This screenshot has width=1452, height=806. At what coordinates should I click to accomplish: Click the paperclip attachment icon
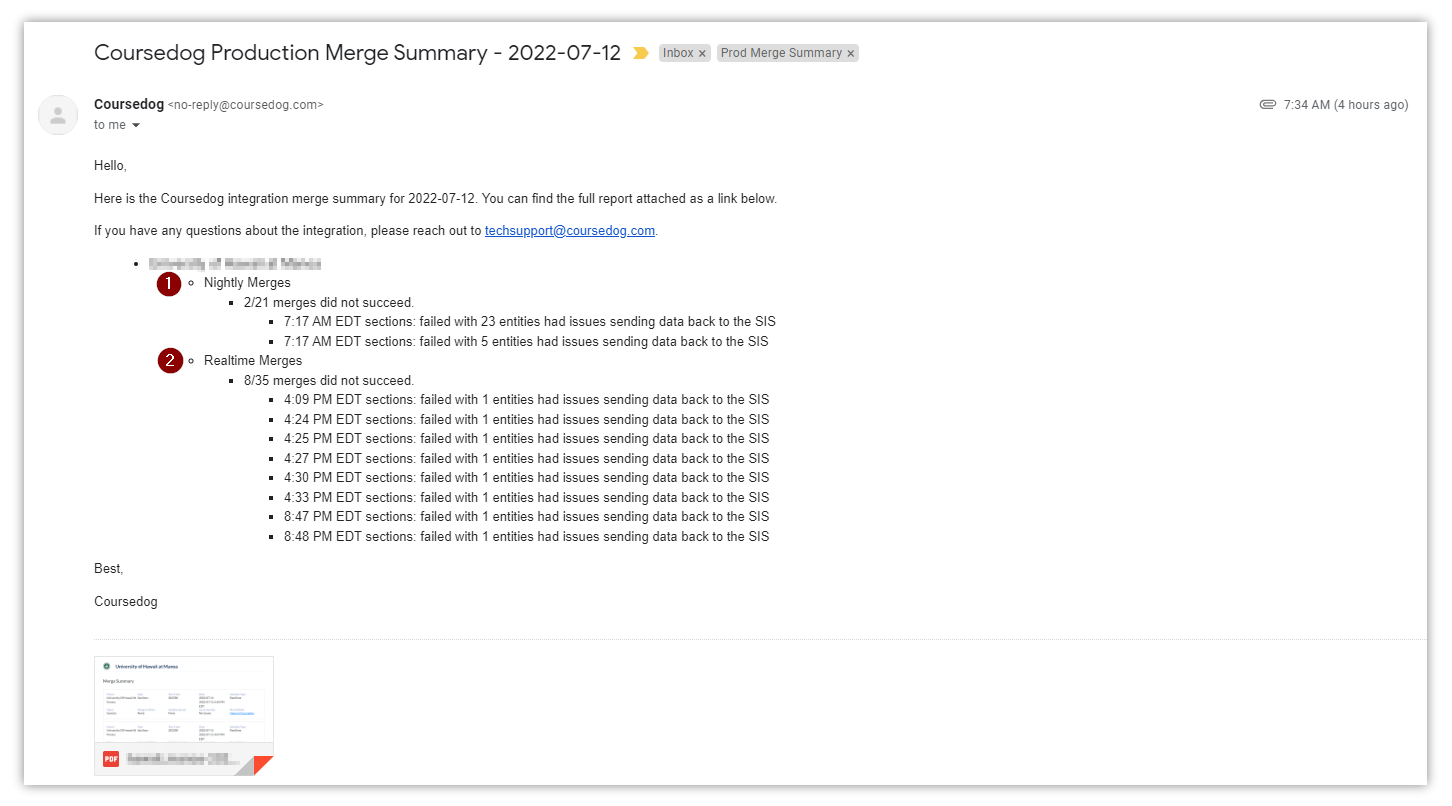tap(1268, 105)
